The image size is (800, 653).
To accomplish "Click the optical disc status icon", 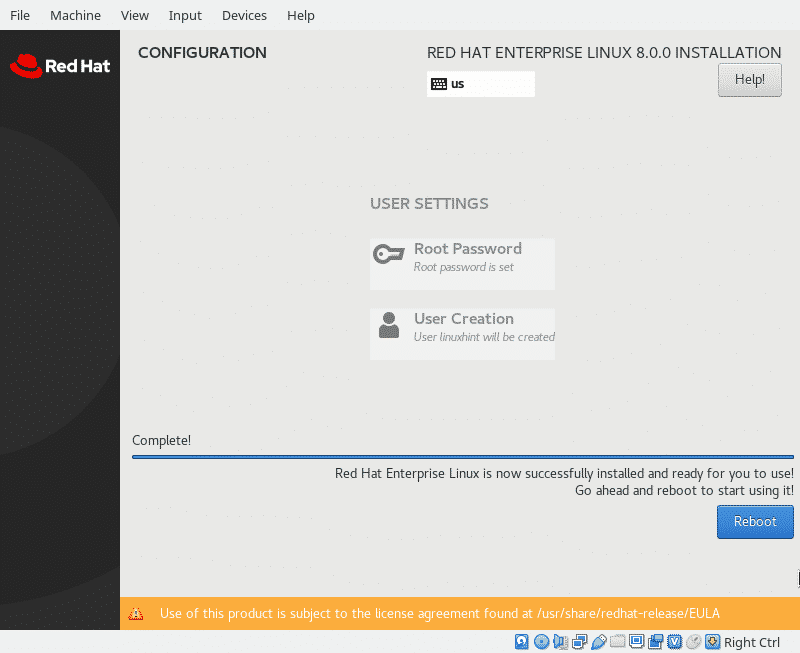I will click(x=541, y=641).
